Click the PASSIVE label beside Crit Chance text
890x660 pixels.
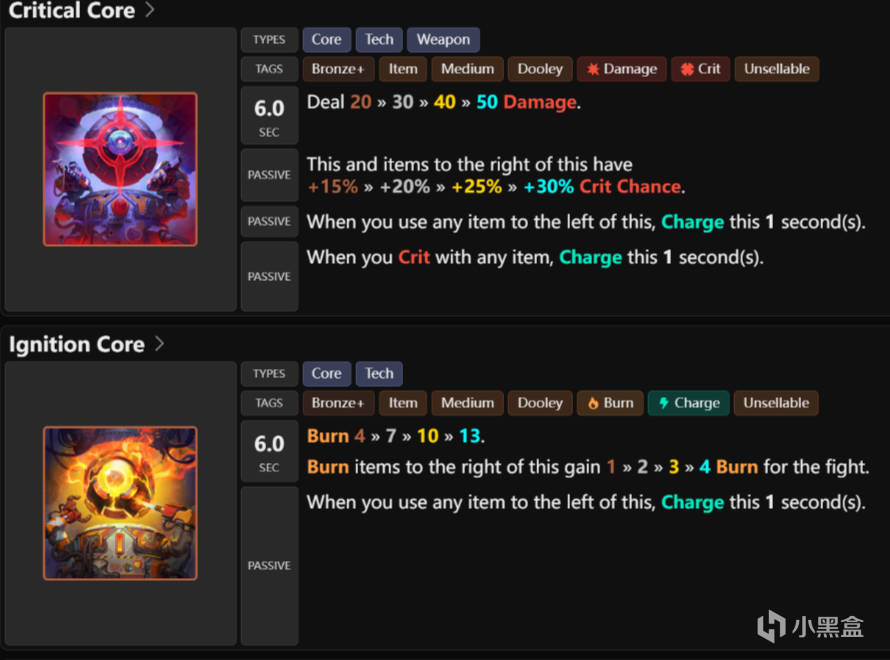[x=270, y=175]
